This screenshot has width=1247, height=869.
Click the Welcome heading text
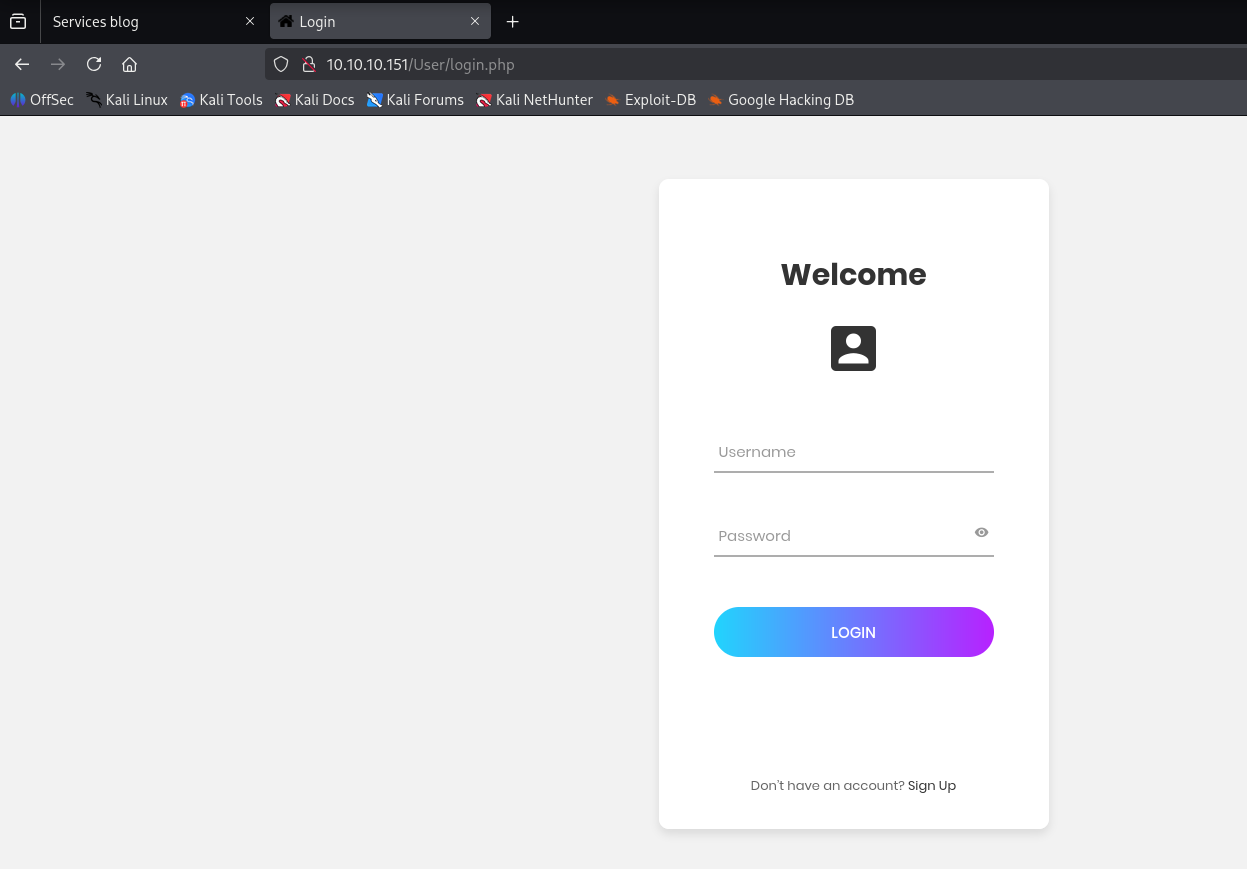(x=854, y=274)
